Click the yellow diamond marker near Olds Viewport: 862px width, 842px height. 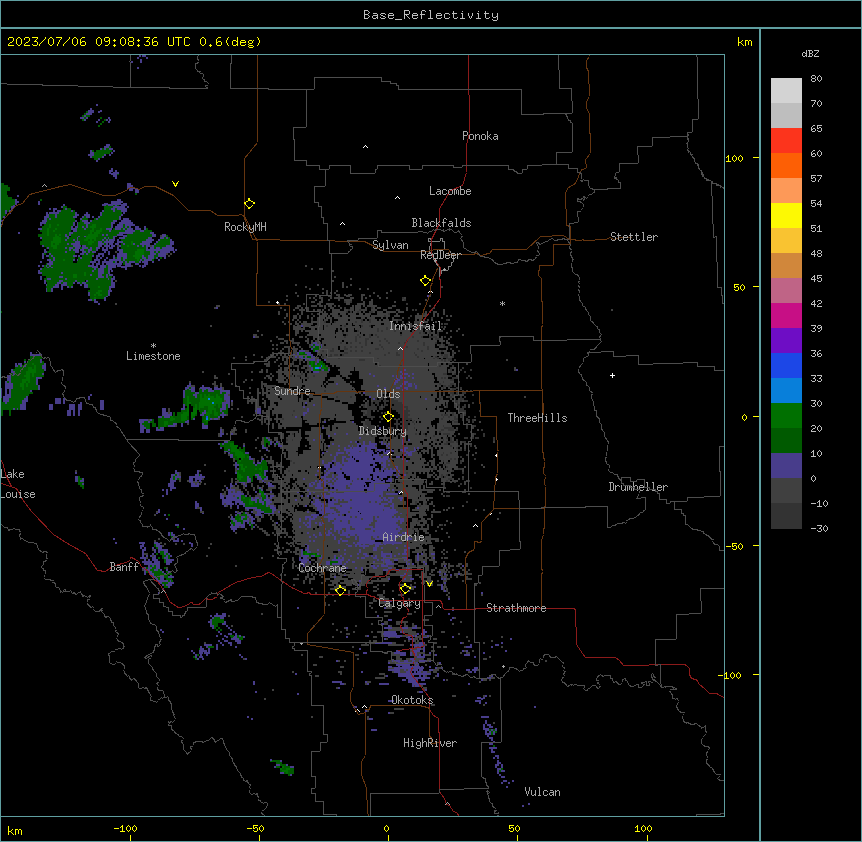tap(388, 416)
